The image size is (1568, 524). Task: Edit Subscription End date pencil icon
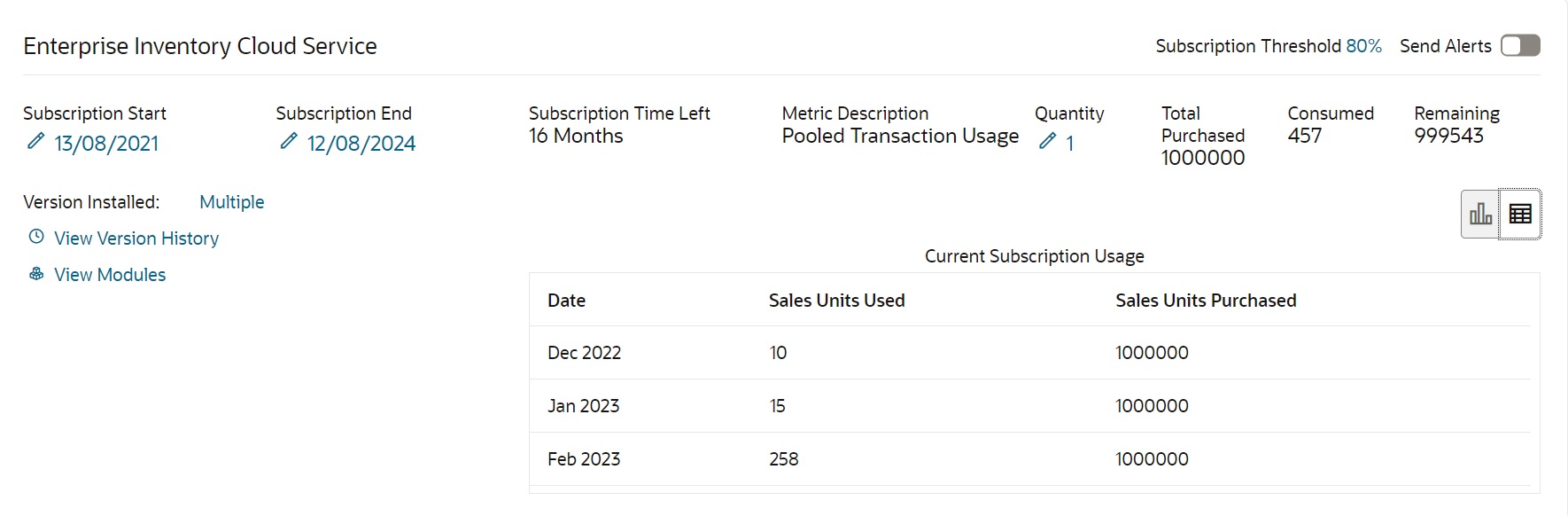tap(289, 141)
